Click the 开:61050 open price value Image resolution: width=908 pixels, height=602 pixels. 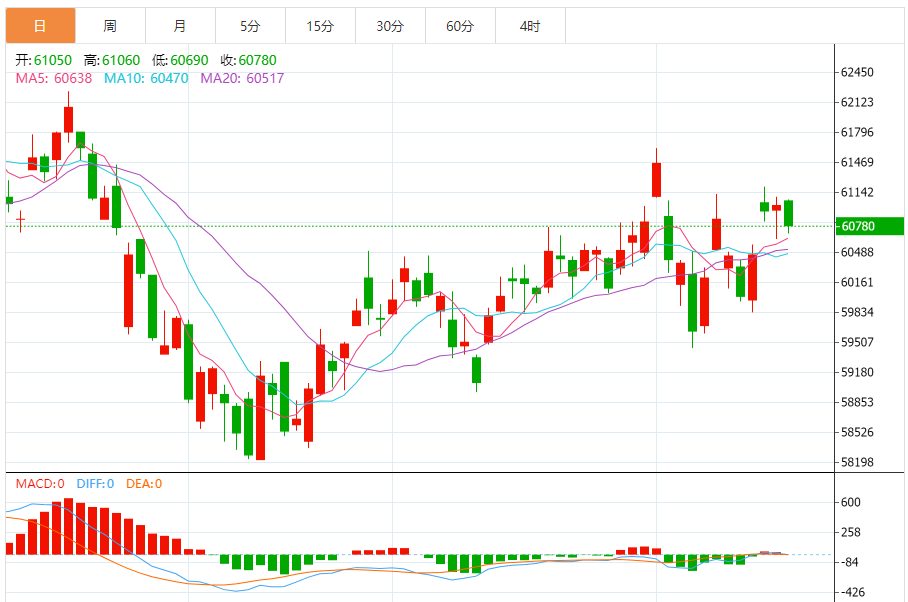43,60
